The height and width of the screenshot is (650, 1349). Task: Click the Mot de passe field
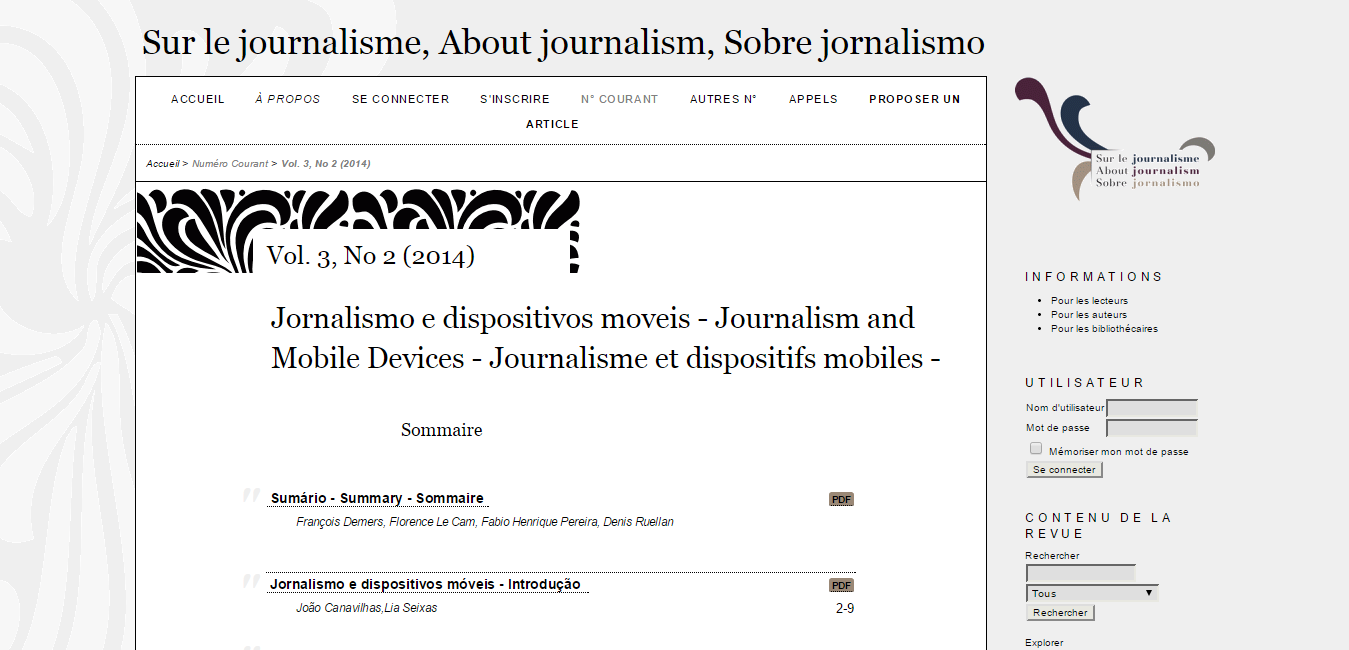click(1152, 428)
